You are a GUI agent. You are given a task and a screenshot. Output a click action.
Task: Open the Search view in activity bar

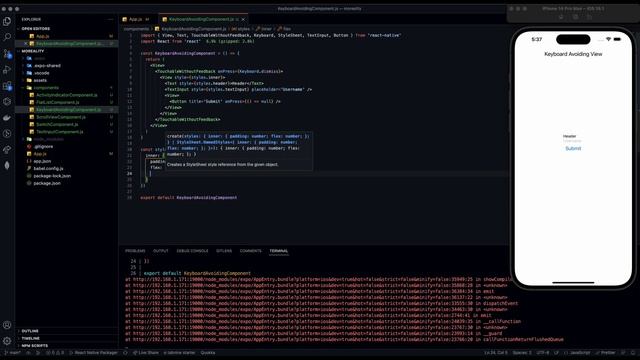(x=7, y=37)
